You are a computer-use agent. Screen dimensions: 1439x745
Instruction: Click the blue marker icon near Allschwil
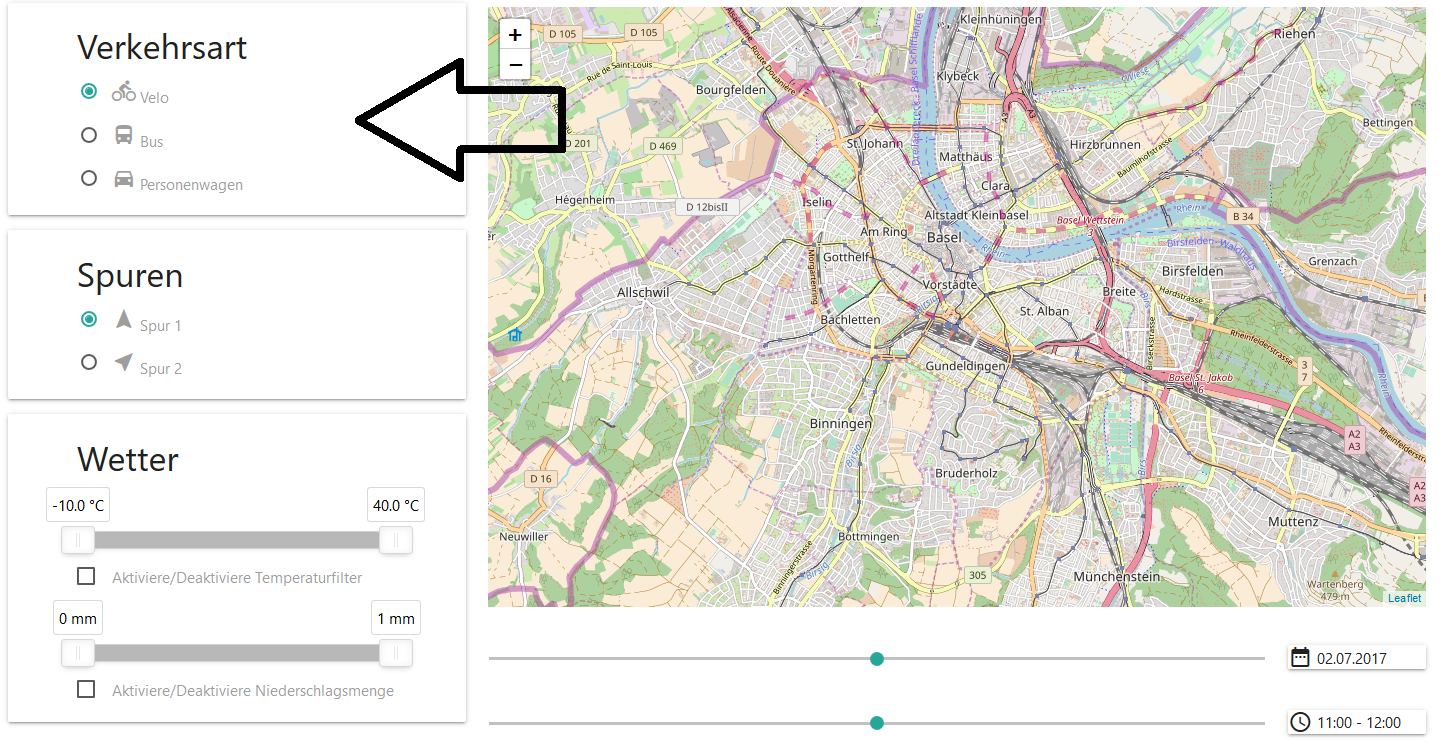point(515,335)
